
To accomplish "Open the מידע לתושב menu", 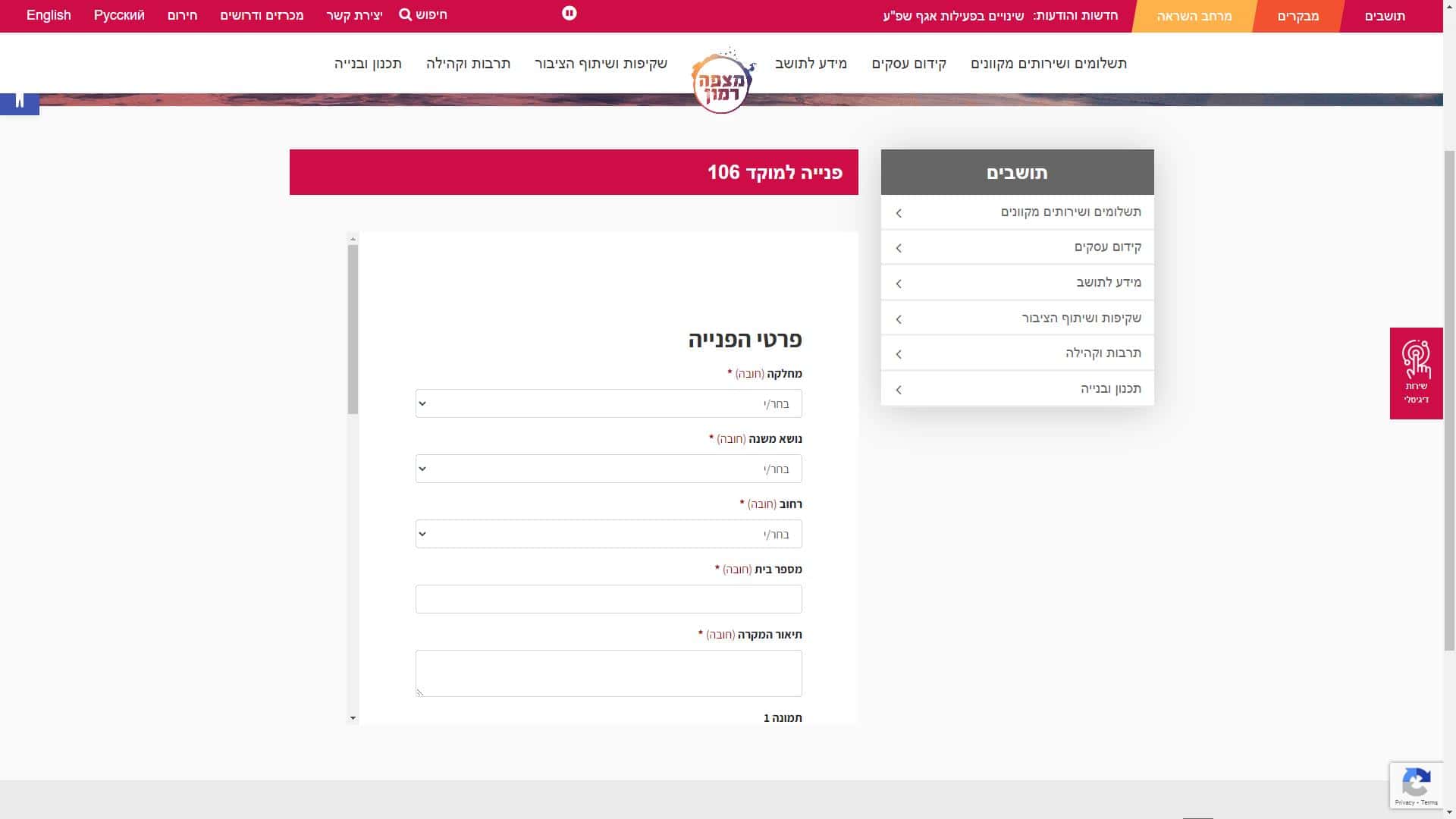I will point(811,64).
